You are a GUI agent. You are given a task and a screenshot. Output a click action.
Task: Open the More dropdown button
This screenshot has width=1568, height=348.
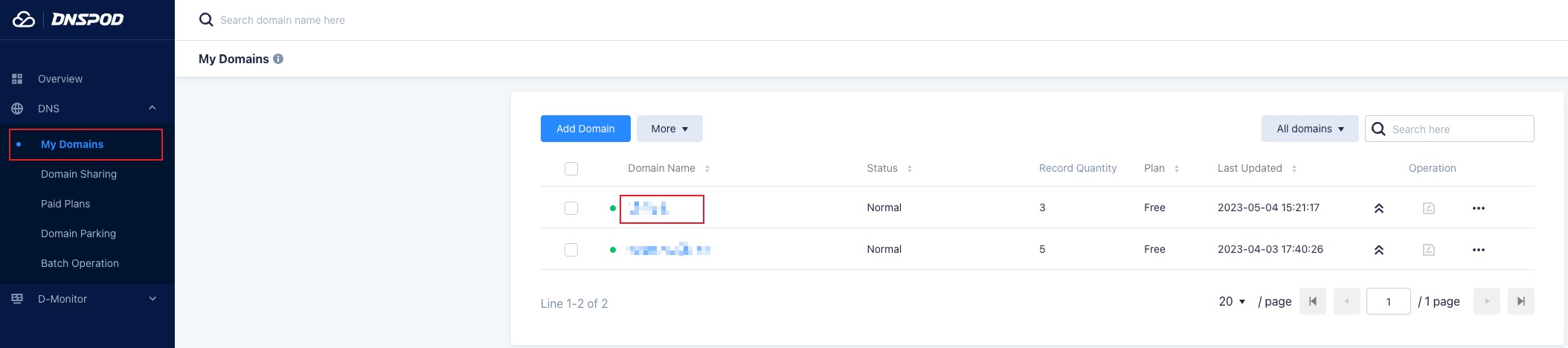(669, 129)
